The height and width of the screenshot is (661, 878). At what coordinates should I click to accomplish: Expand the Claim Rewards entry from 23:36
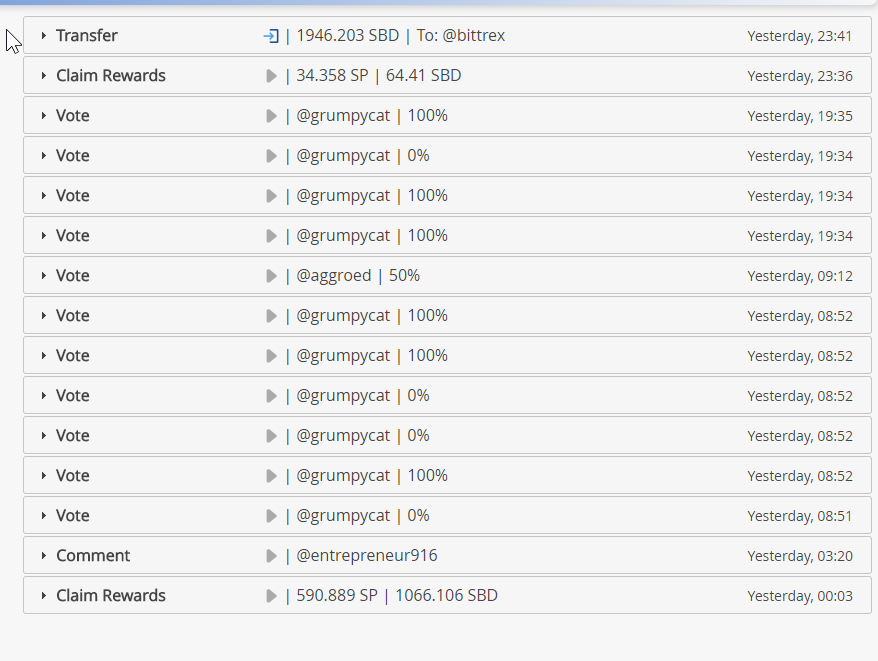coord(44,76)
